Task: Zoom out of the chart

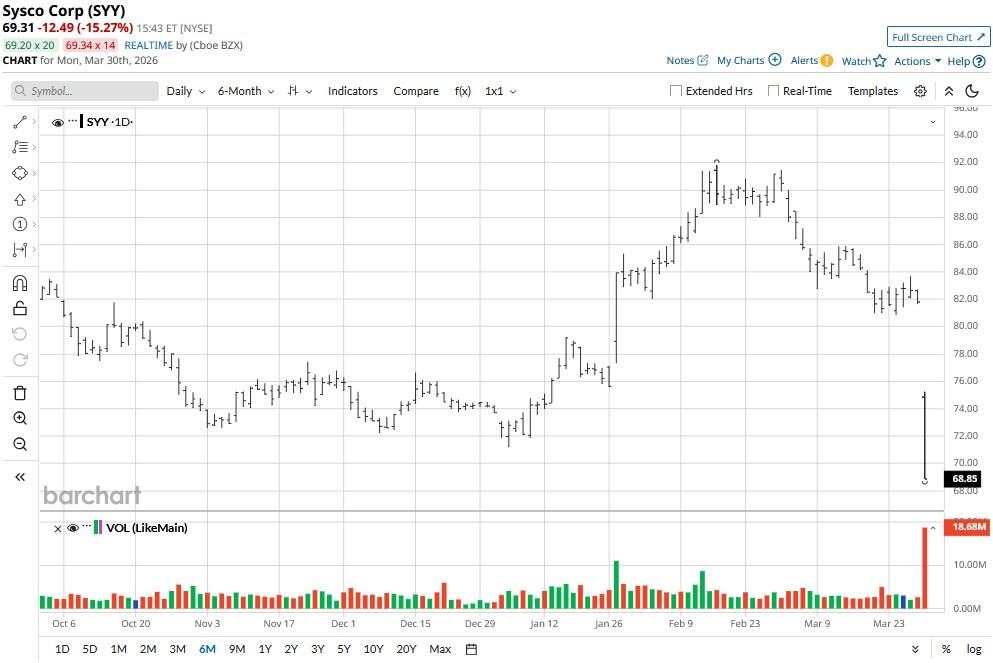Action: [20, 444]
